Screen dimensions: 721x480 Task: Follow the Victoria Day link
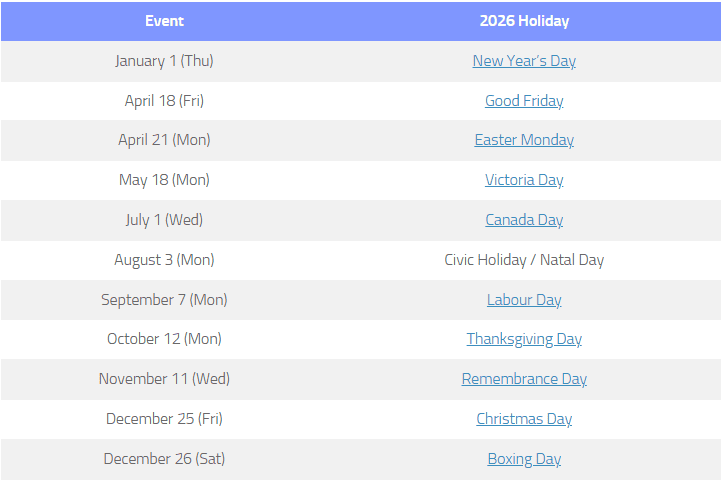pos(524,180)
